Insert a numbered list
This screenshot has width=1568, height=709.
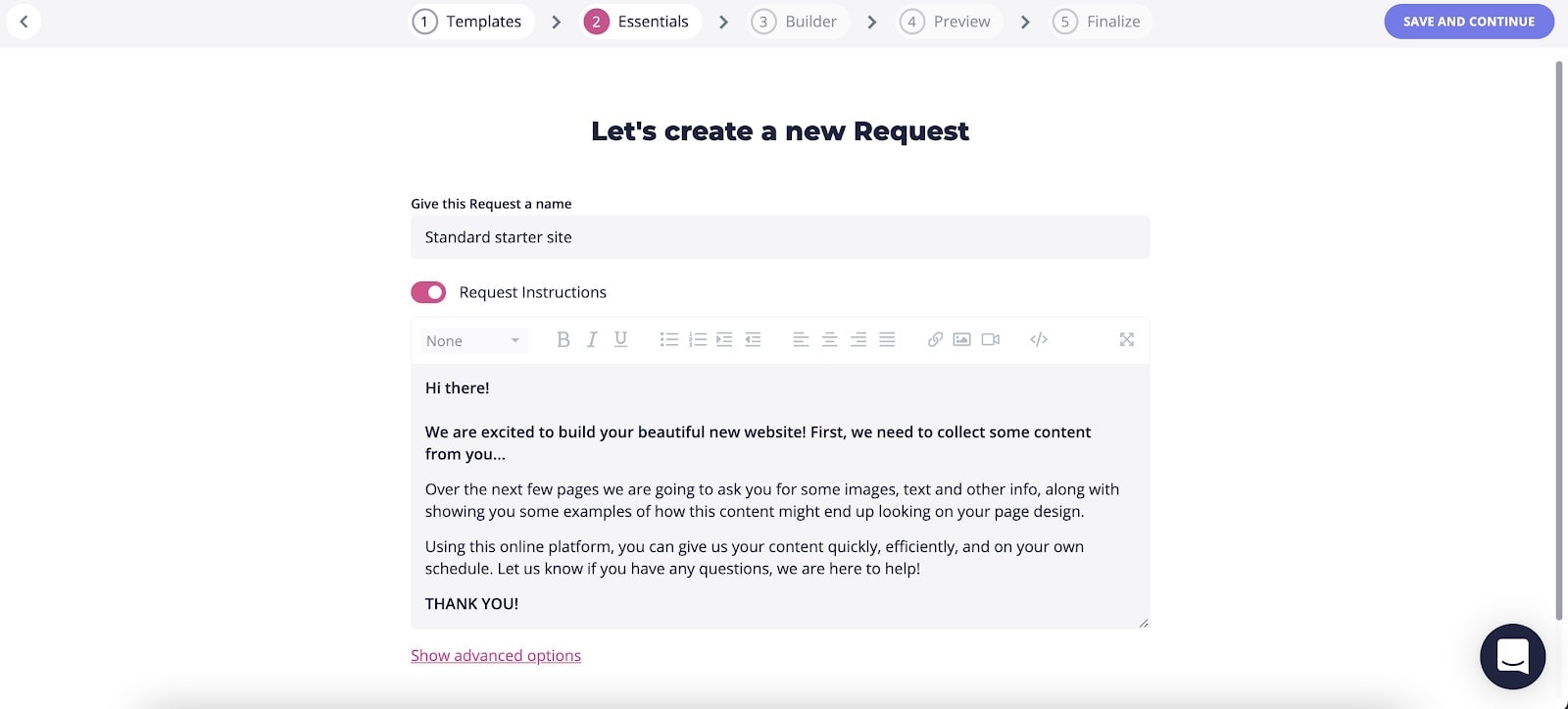(x=698, y=339)
